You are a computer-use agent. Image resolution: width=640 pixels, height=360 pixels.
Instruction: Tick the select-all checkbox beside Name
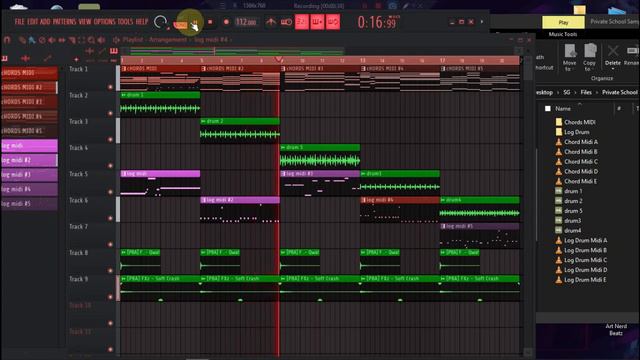pos(548,109)
